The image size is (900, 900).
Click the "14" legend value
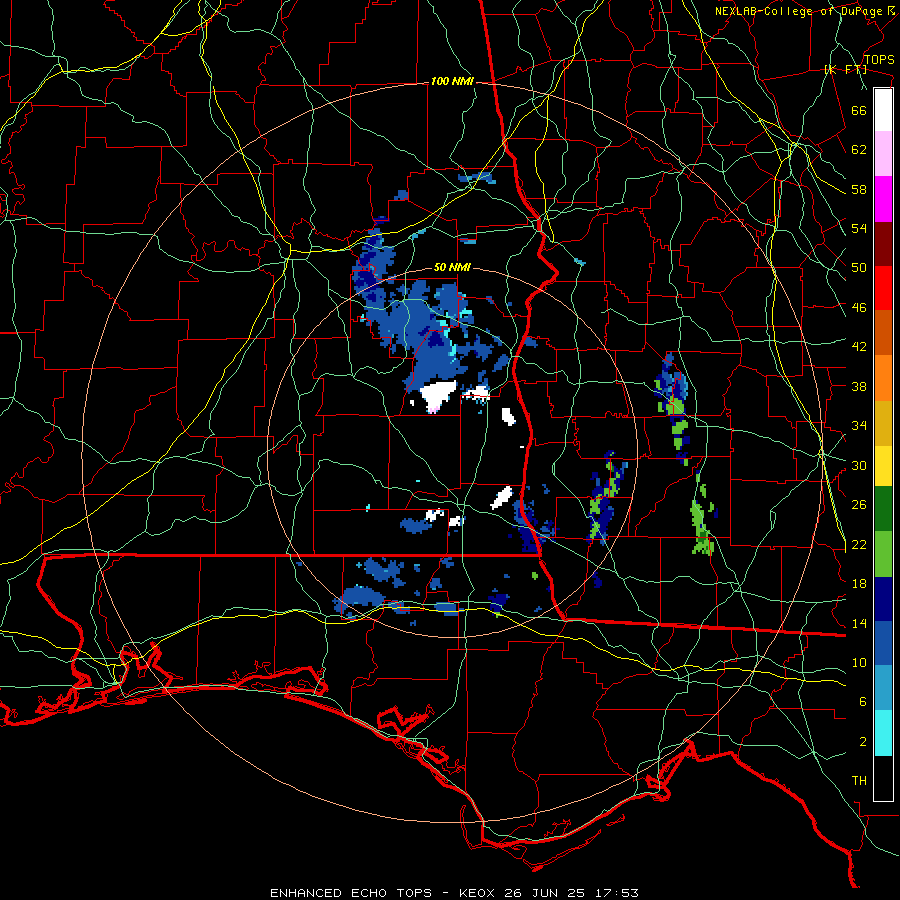click(859, 623)
